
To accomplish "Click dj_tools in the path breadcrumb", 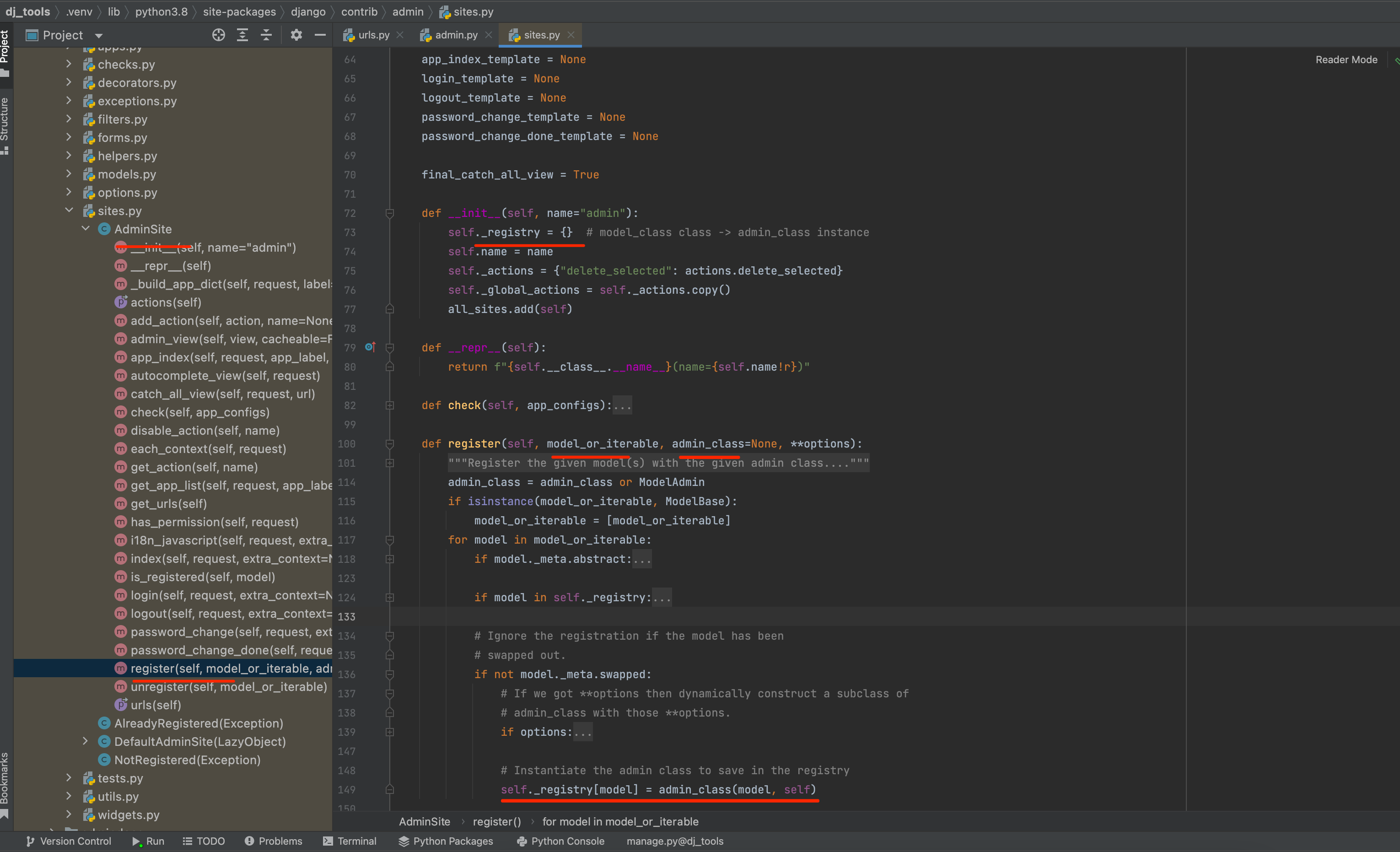I will [28, 11].
